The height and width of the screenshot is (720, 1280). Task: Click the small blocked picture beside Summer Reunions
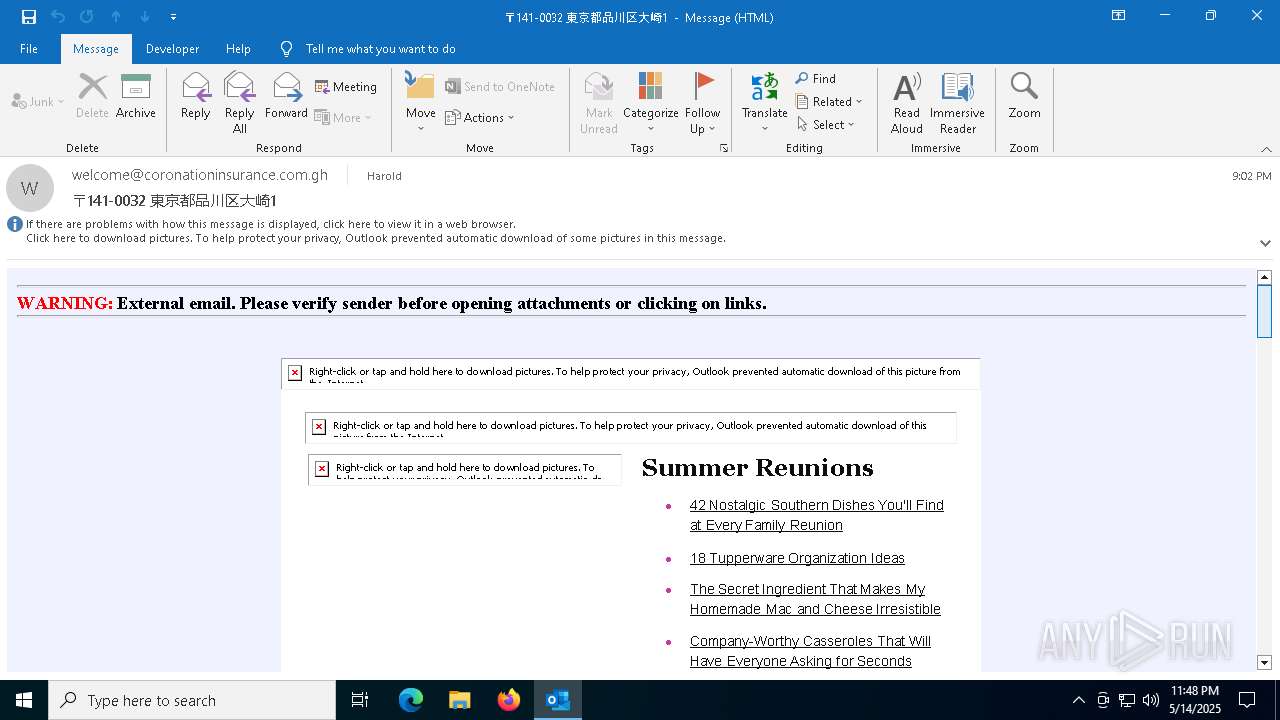(x=465, y=469)
